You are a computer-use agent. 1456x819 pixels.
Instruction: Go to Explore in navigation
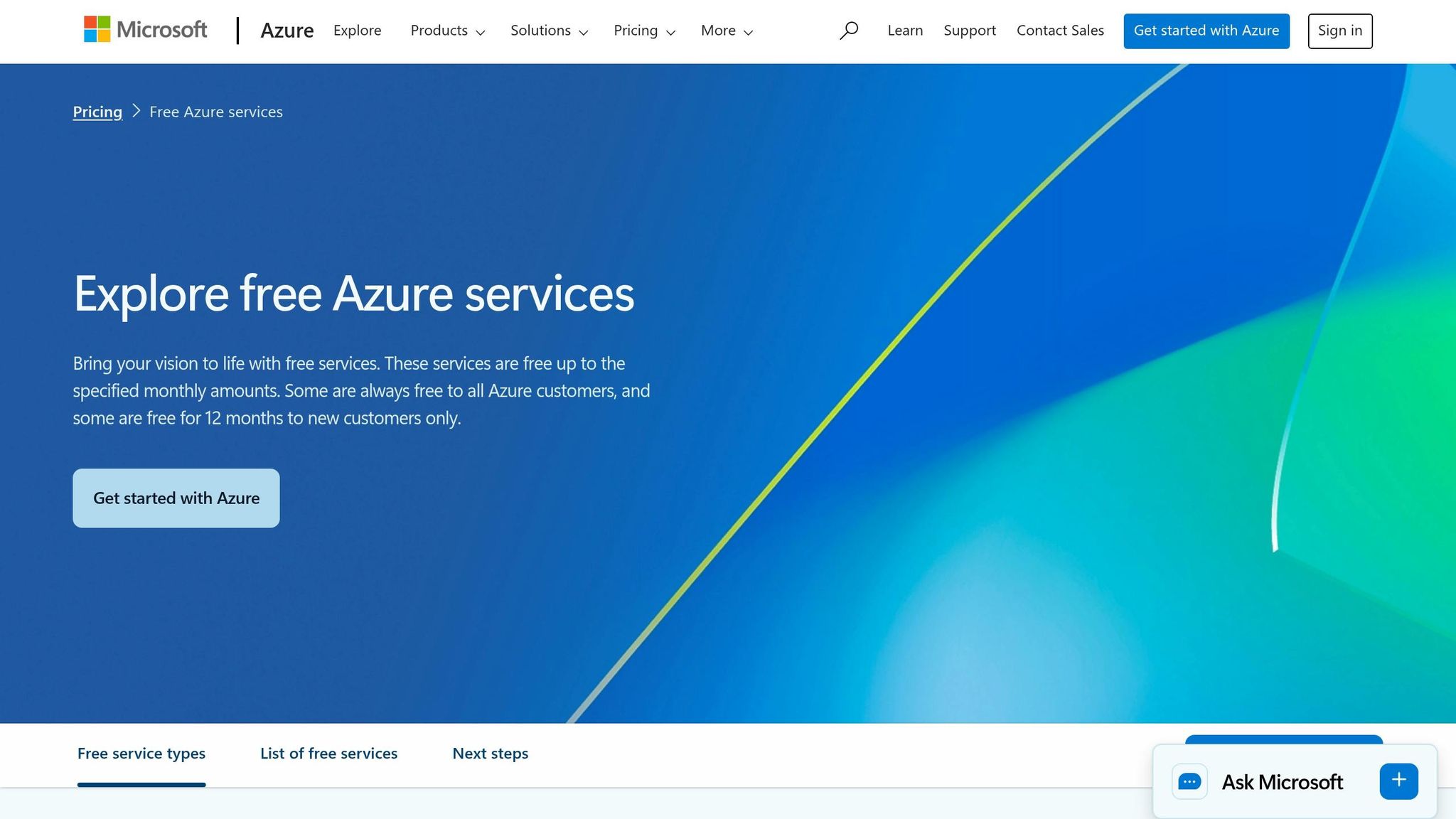pyautogui.click(x=358, y=31)
